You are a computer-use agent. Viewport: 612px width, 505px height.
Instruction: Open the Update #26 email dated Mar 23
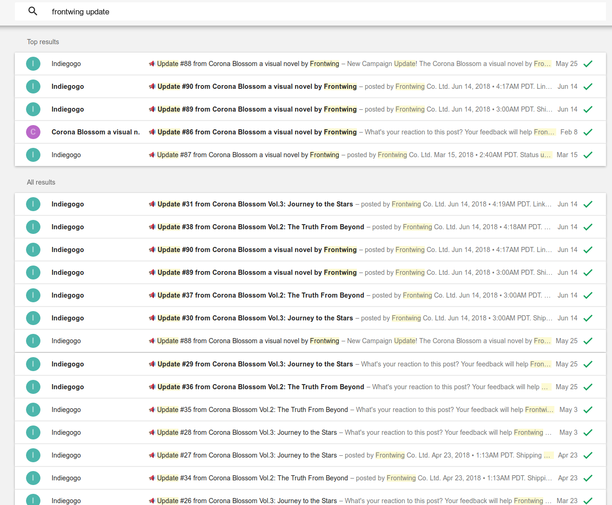coord(340,500)
